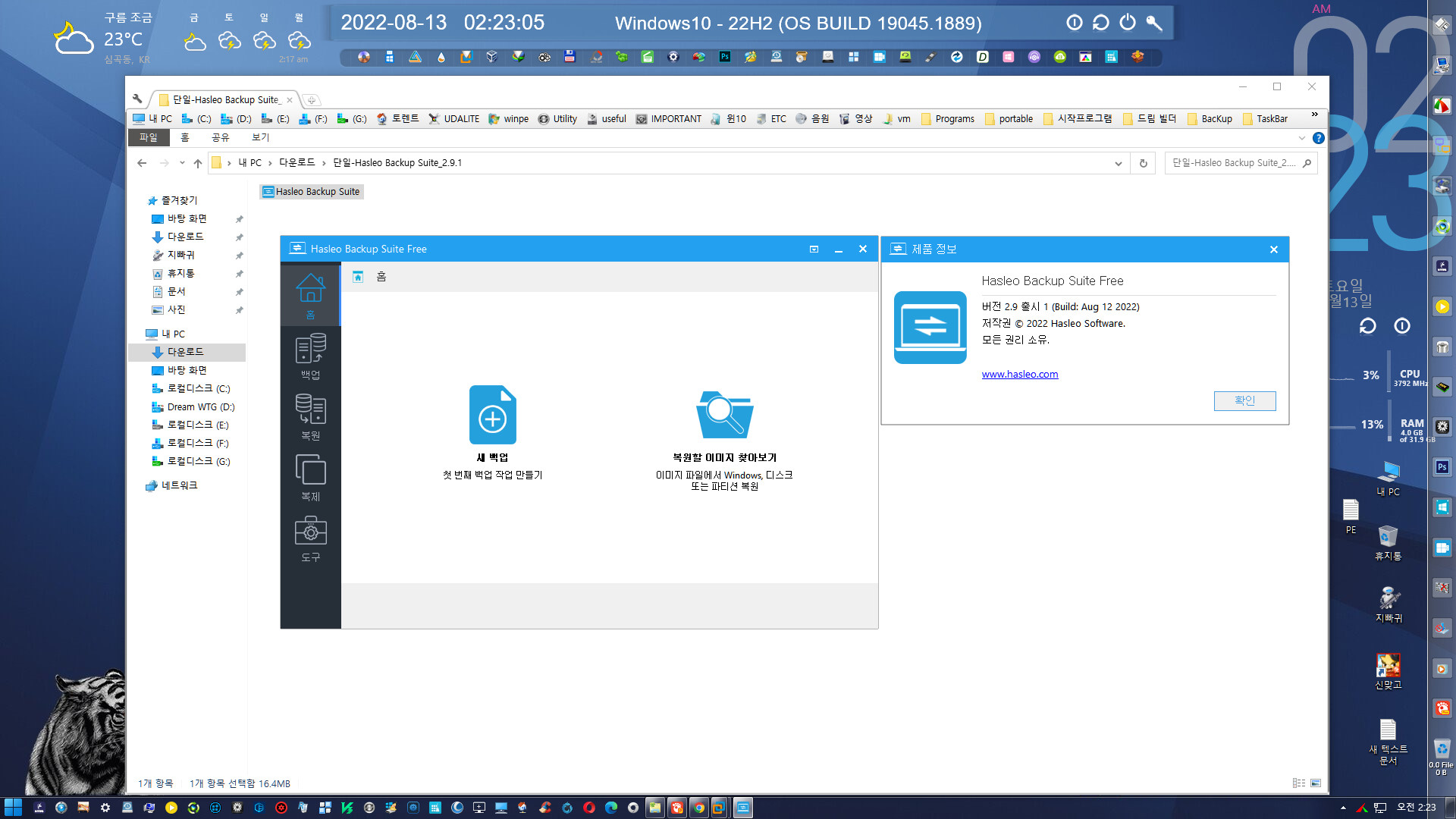Open the Tools (도구) sidebar section
The width and height of the screenshot is (1456, 819).
[310, 538]
